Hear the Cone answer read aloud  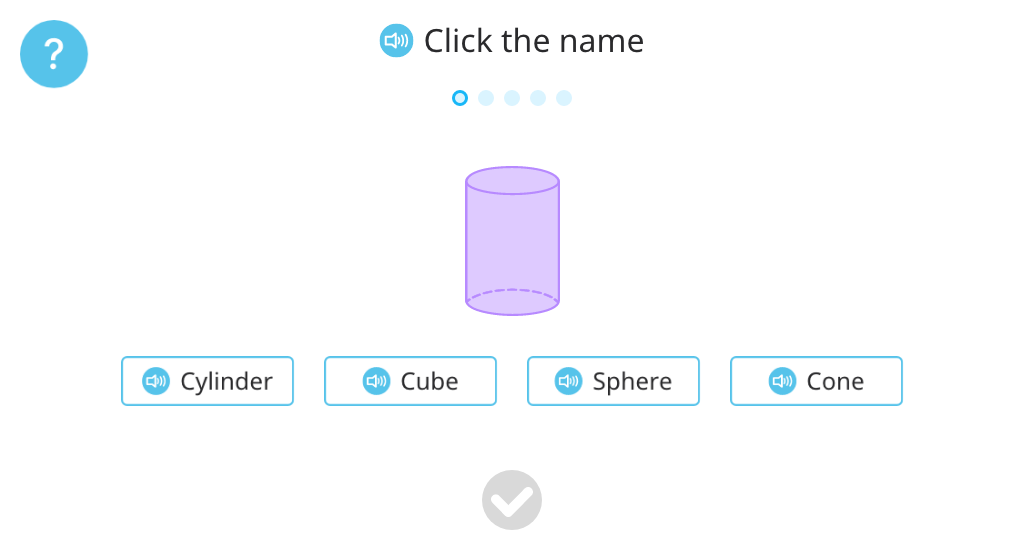point(782,381)
